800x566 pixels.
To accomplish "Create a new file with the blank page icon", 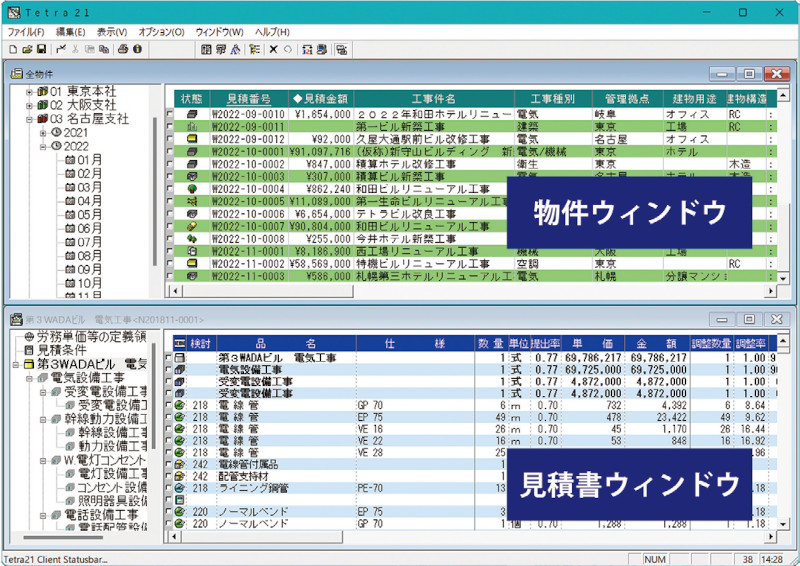I will click(x=13, y=50).
